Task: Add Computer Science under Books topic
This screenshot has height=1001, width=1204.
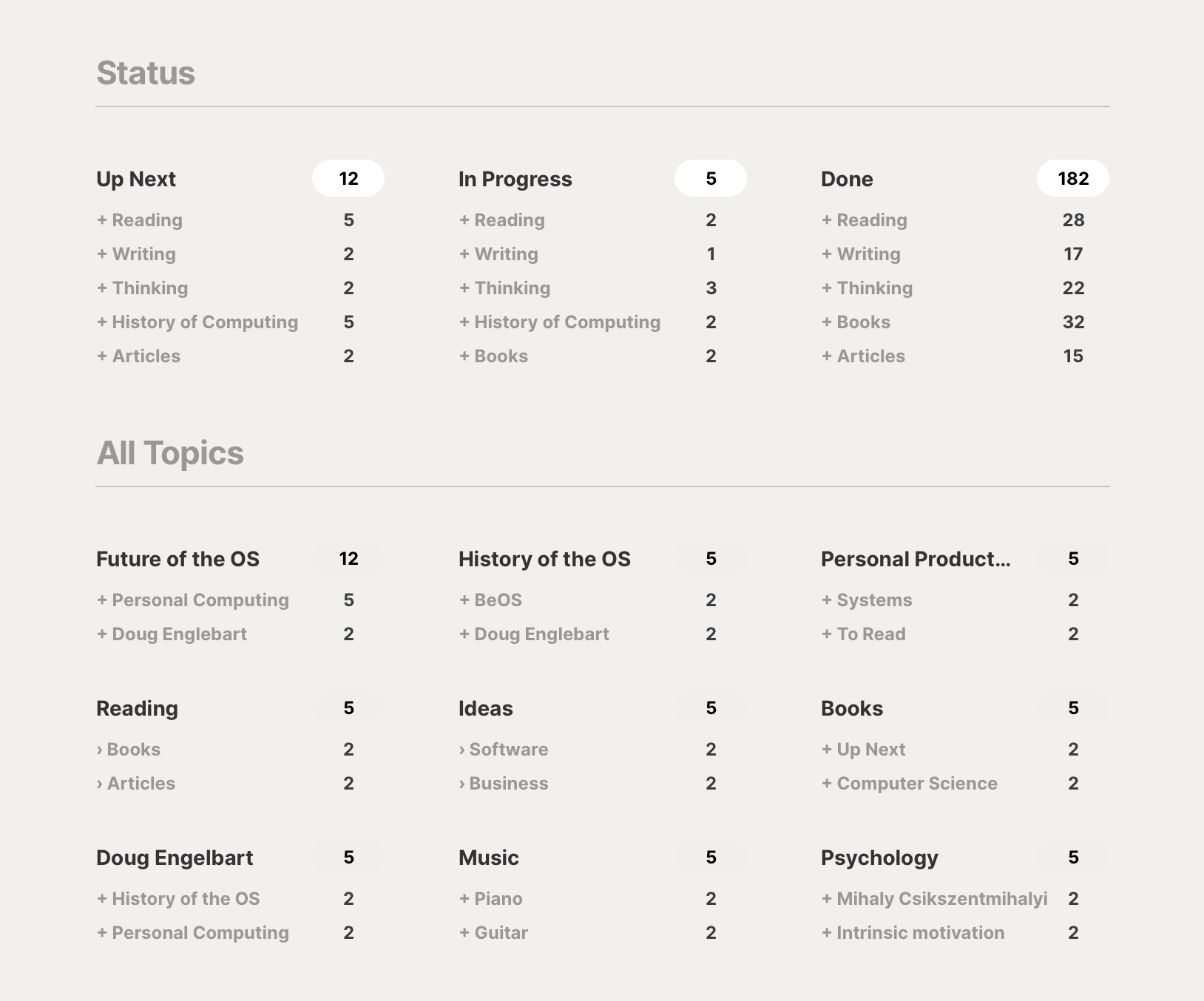Action: (910, 783)
